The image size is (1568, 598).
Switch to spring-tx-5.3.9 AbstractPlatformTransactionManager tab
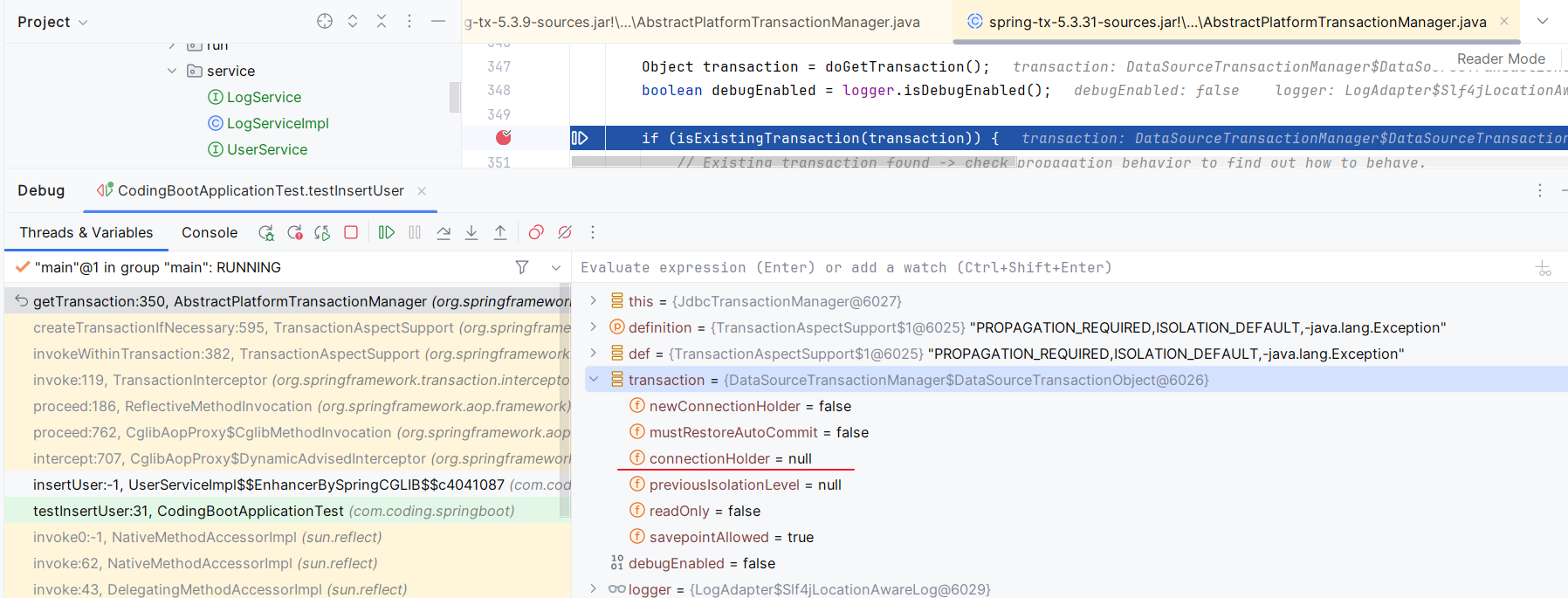pos(692,22)
